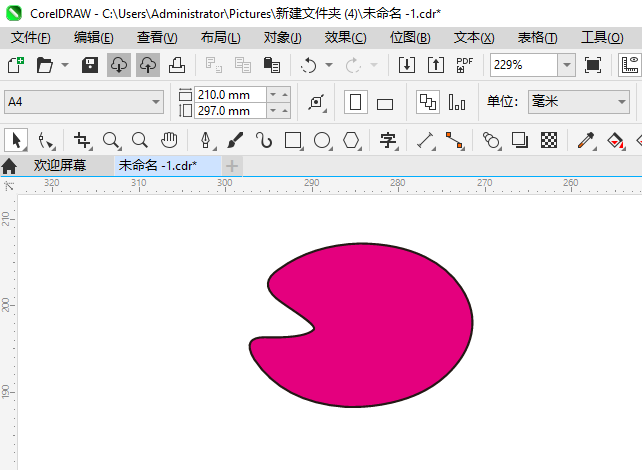Select the Connector tool
This screenshot has height=470, width=642.
454,140
